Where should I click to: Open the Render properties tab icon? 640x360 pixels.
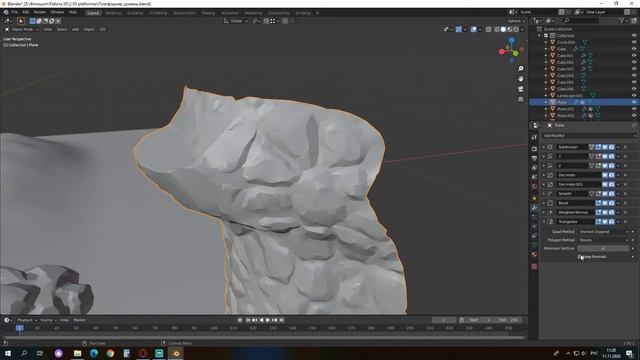534,149
